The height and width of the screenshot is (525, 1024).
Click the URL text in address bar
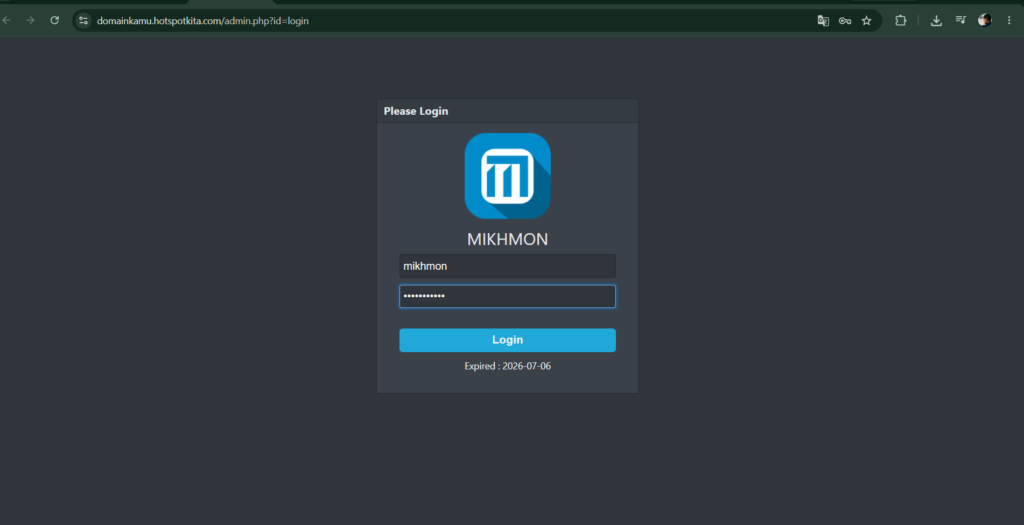pos(203,21)
